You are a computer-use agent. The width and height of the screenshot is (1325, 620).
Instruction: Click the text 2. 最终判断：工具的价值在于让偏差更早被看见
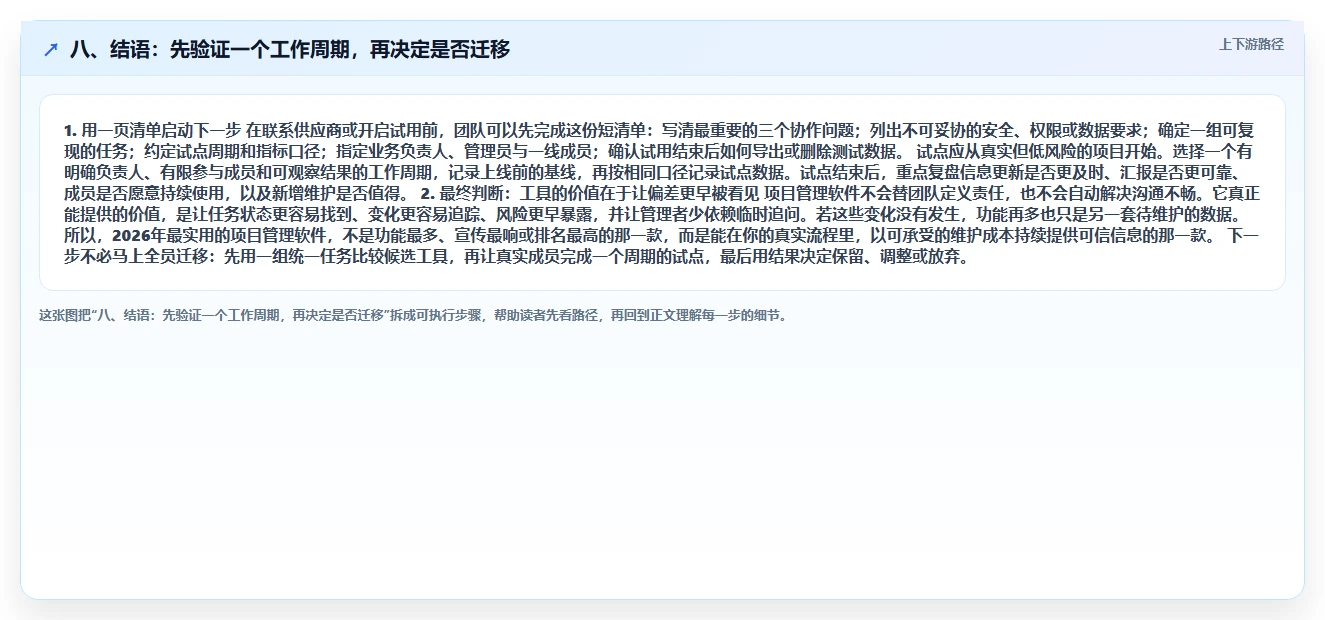coord(590,194)
